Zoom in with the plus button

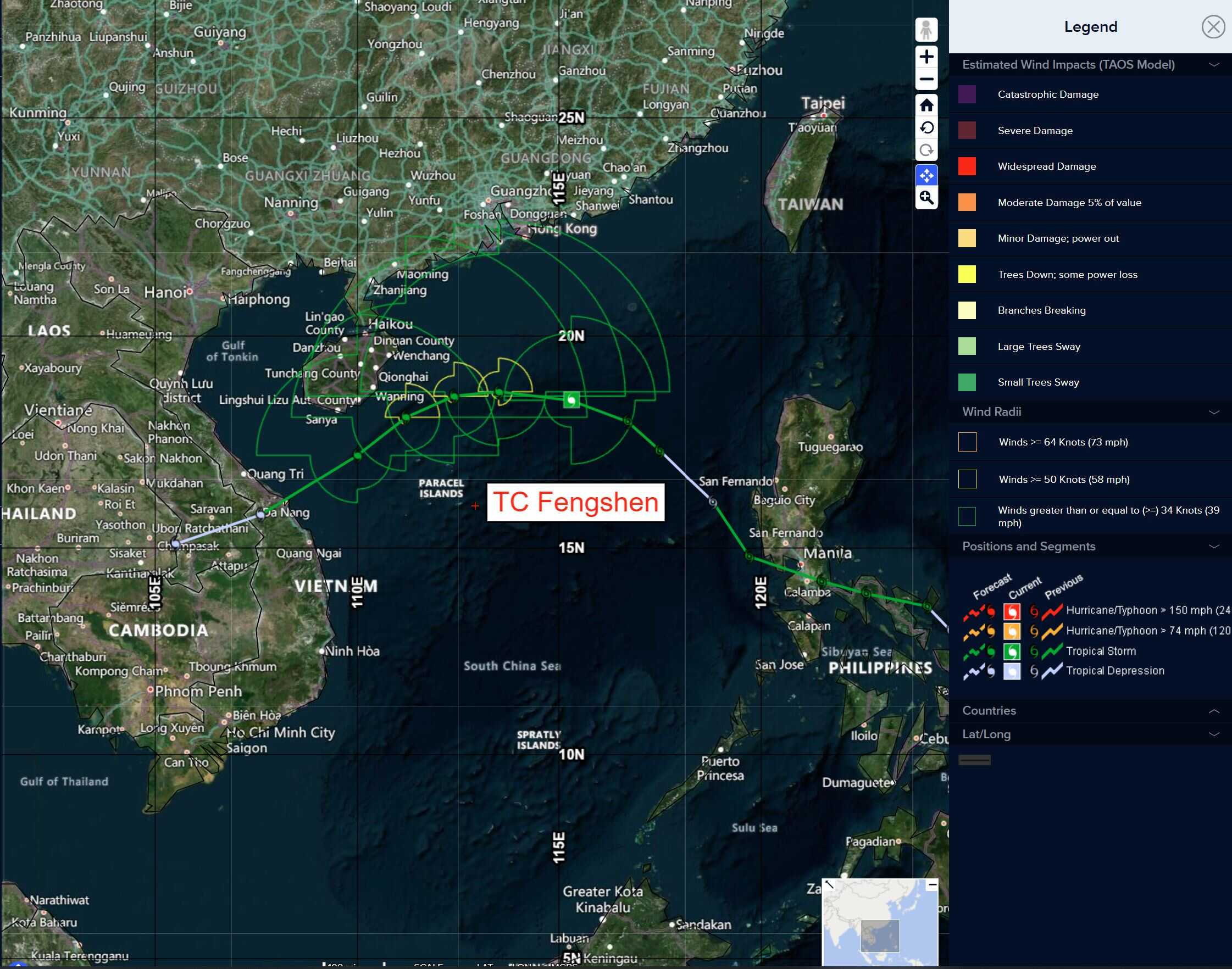926,57
